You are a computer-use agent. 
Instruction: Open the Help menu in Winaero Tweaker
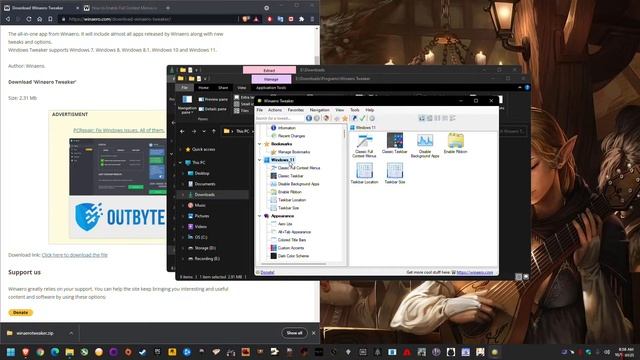369,110
